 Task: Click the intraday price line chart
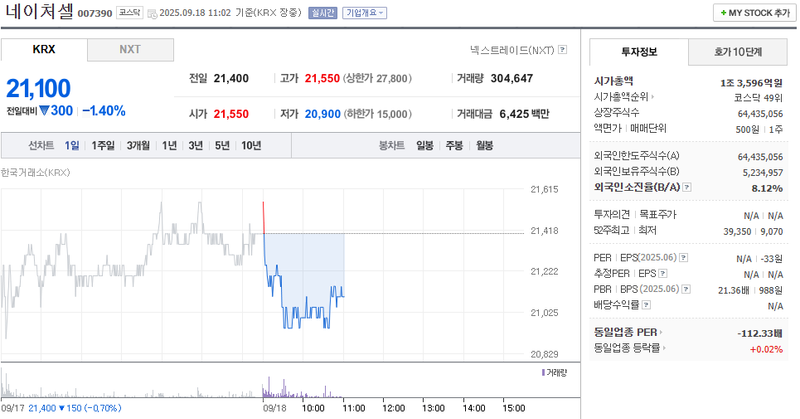tap(263, 272)
